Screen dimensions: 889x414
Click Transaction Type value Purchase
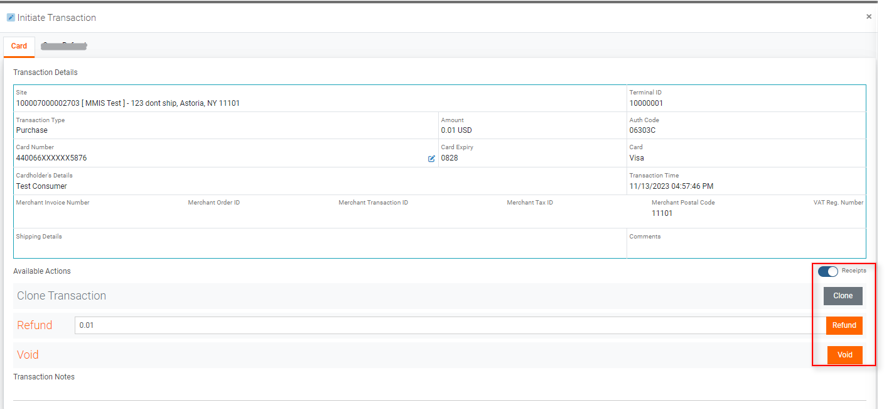point(32,130)
